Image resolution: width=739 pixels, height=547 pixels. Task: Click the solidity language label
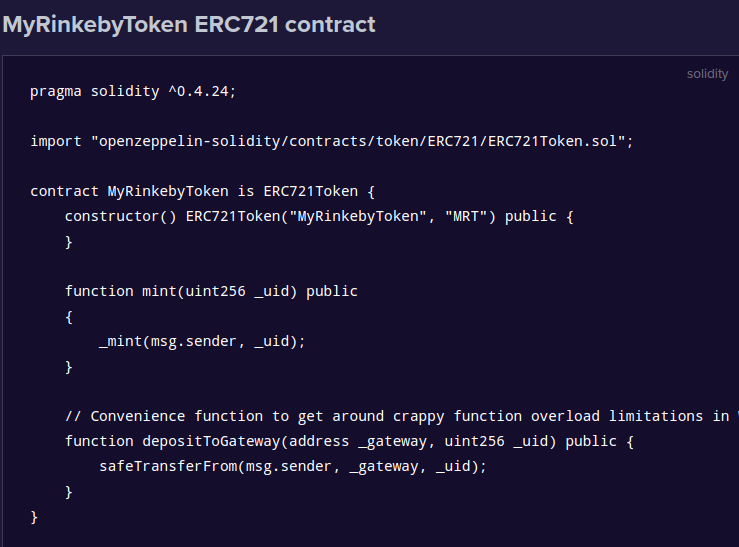pos(707,74)
